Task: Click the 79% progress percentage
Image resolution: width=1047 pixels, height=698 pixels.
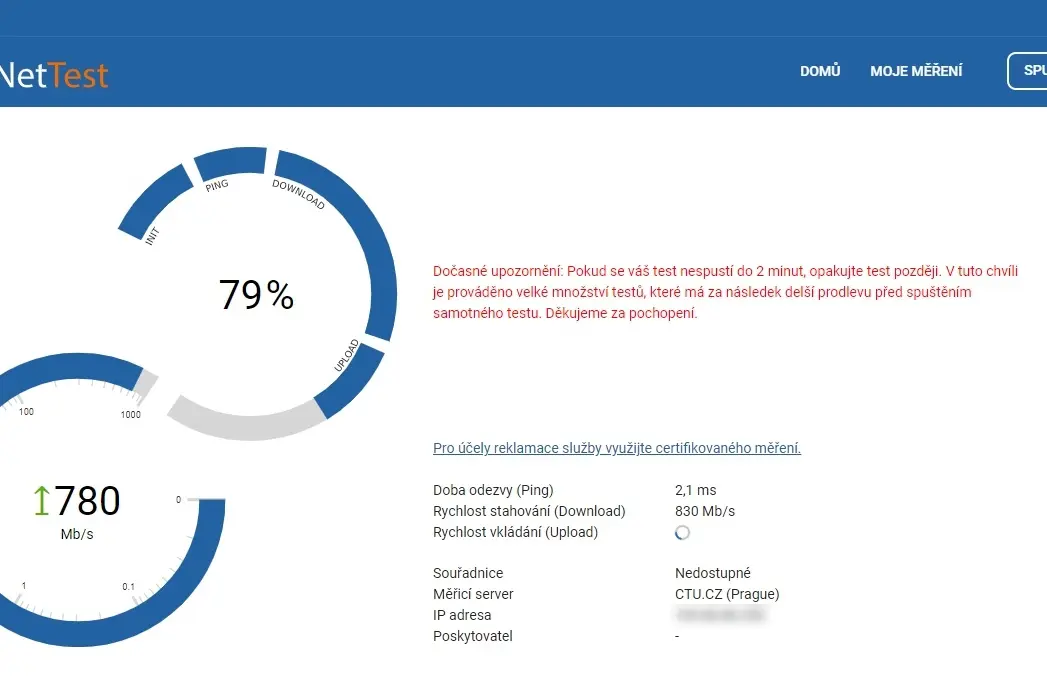Action: 256,295
